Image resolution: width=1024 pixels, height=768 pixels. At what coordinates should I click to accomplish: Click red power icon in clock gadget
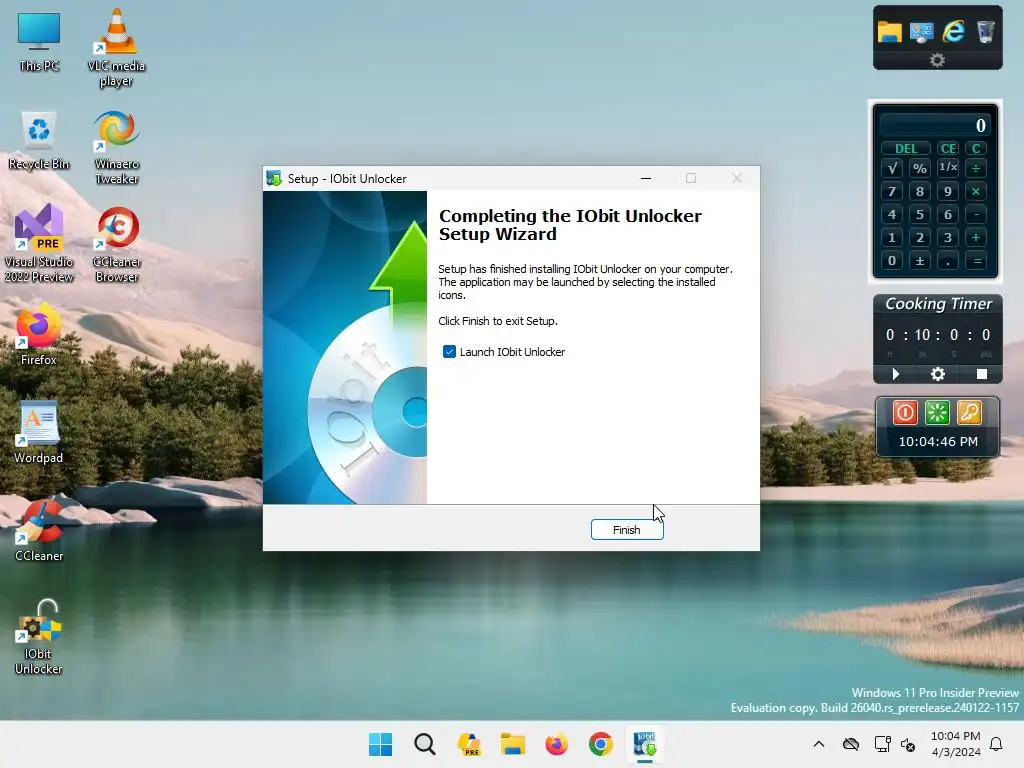(x=905, y=413)
